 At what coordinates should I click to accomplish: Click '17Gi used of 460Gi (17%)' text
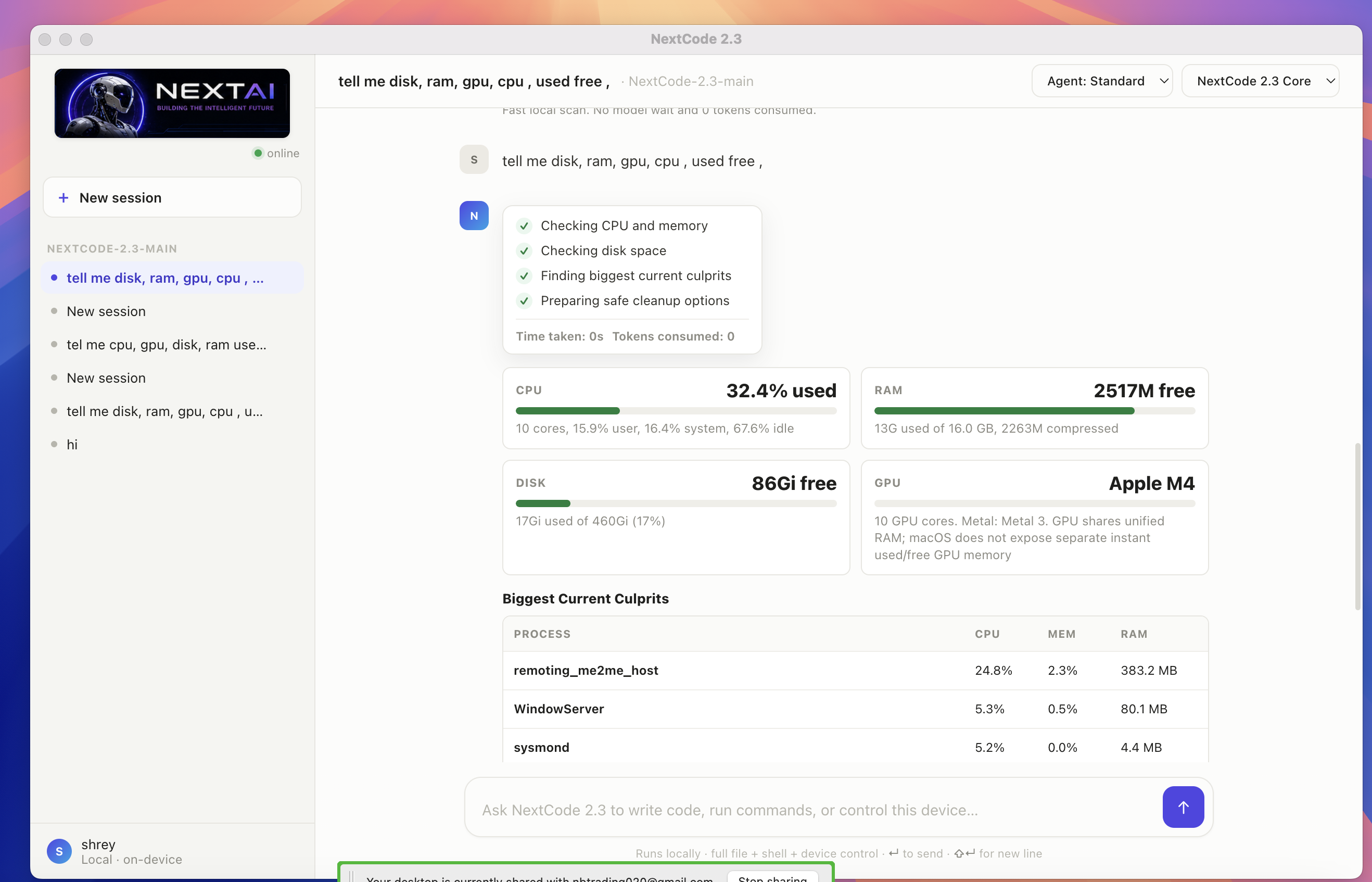point(590,521)
